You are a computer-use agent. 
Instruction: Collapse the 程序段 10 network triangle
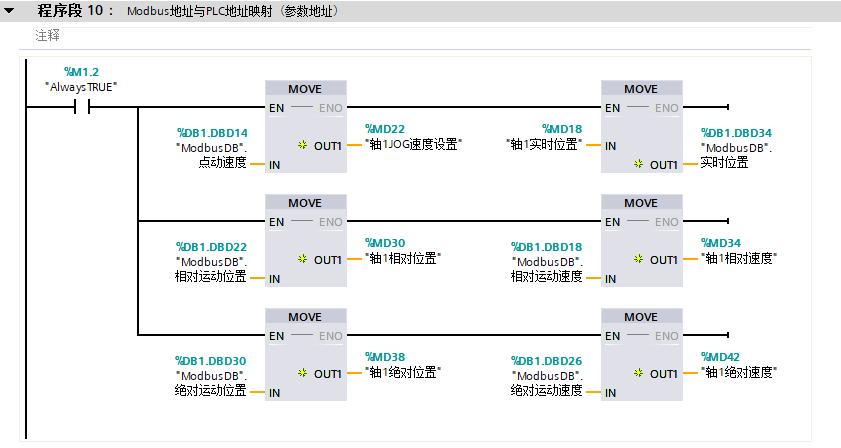(11, 11)
